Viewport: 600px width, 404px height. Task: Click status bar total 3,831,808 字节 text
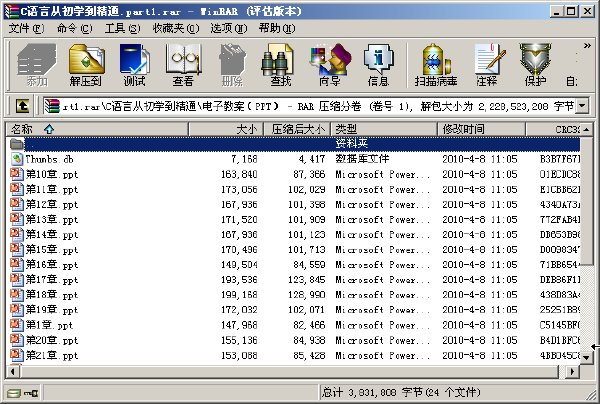click(399, 392)
